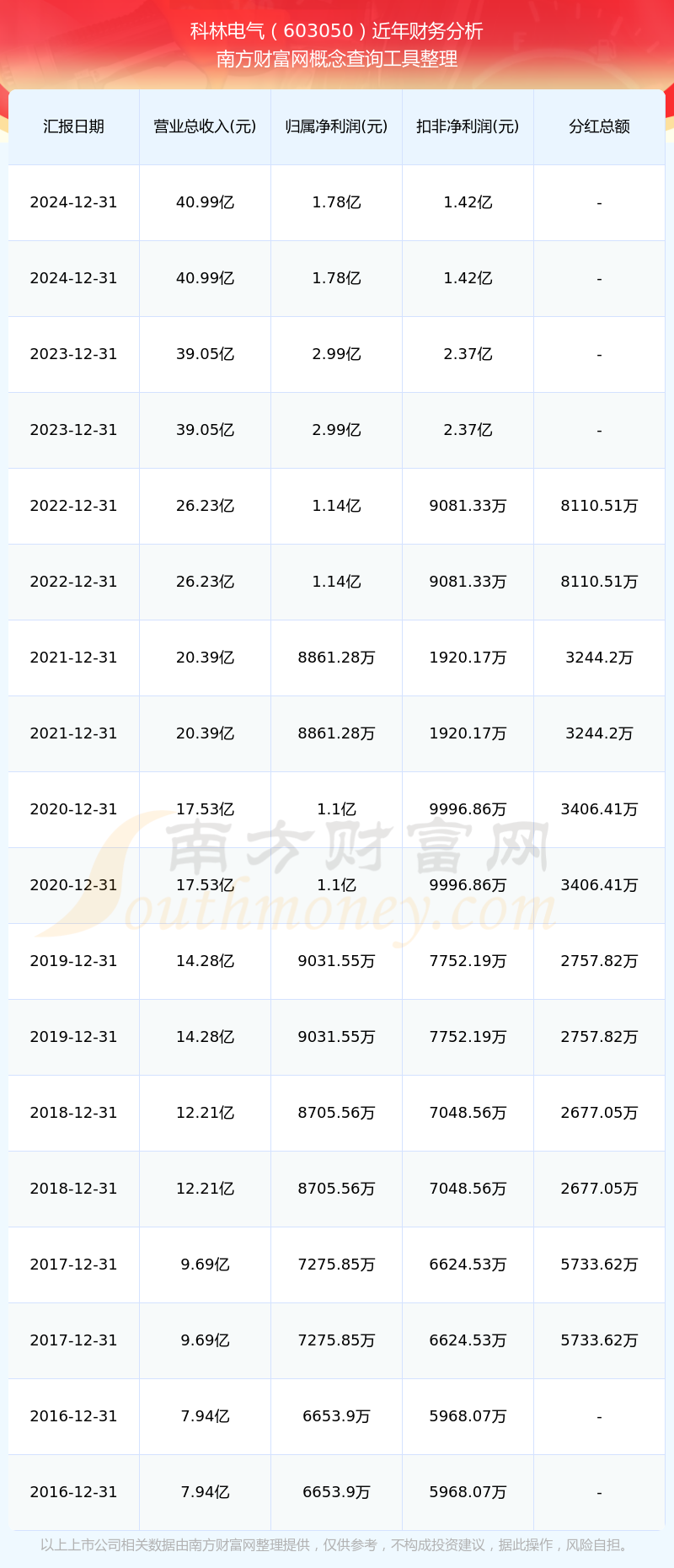The height and width of the screenshot is (1568, 674).
Task: Click the 汇报日期 column header
Action: [x=73, y=126]
